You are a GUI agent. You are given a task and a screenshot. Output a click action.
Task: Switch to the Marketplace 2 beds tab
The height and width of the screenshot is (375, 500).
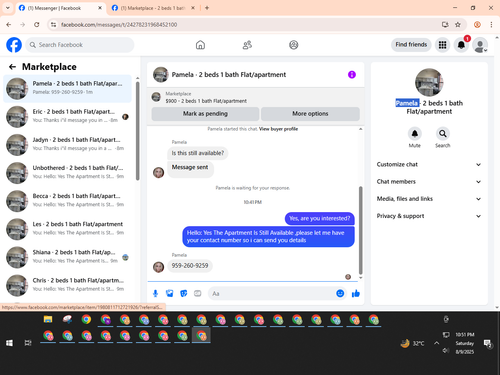(x=153, y=8)
